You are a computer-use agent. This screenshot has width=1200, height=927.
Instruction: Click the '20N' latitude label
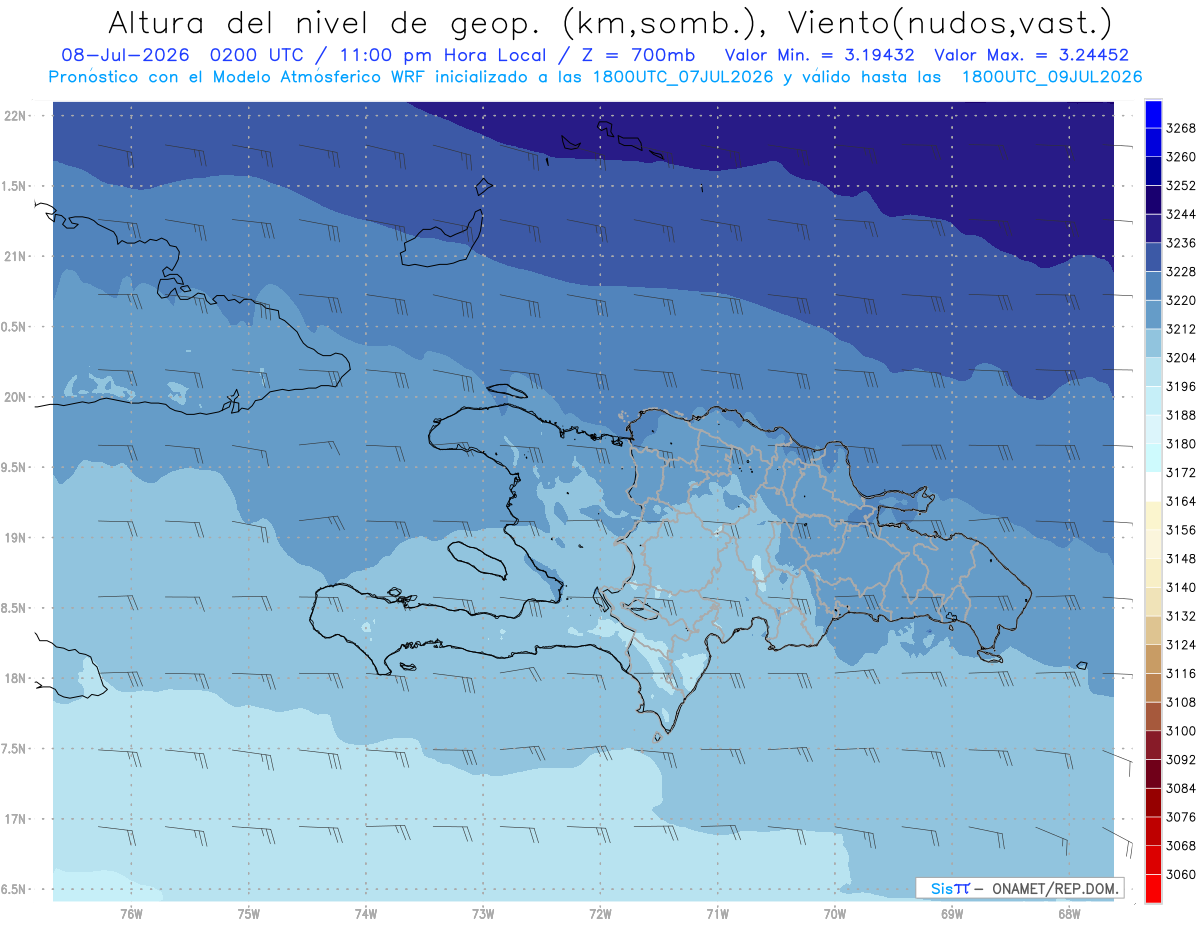15,397
